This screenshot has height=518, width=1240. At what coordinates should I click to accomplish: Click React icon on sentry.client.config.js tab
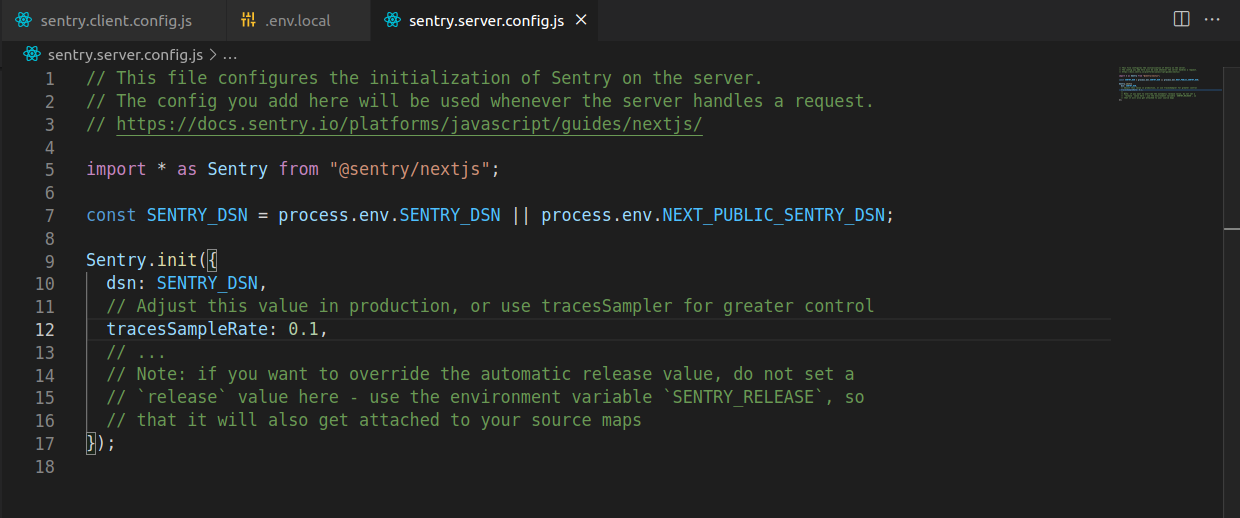click(x=24, y=20)
